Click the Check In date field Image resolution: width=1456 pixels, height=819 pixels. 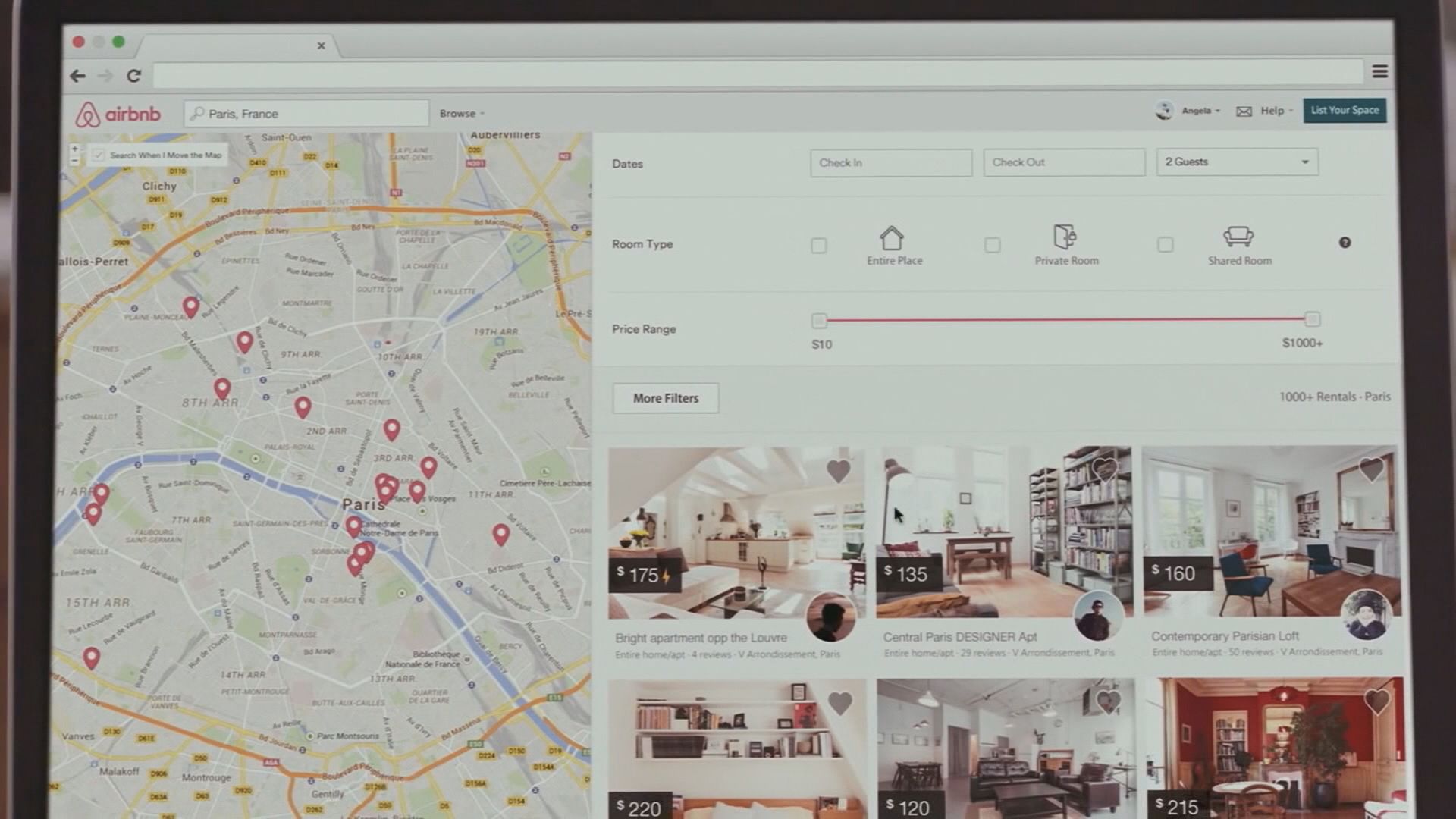click(891, 163)
